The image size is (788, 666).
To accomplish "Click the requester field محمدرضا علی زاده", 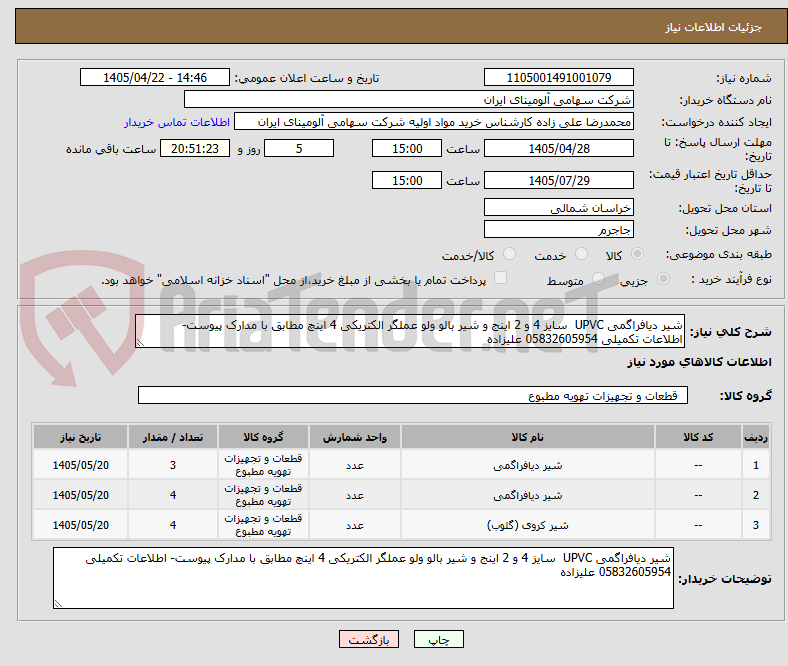I will pos(434,122).
